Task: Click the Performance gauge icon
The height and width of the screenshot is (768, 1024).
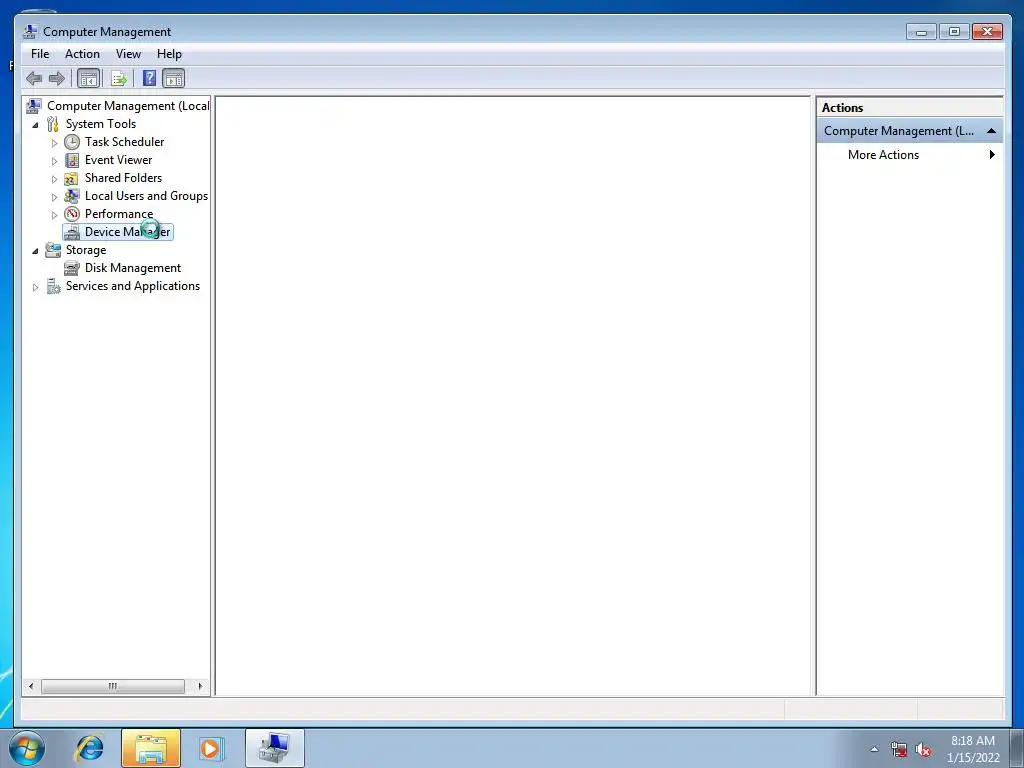Action: (x=72, y=214)
